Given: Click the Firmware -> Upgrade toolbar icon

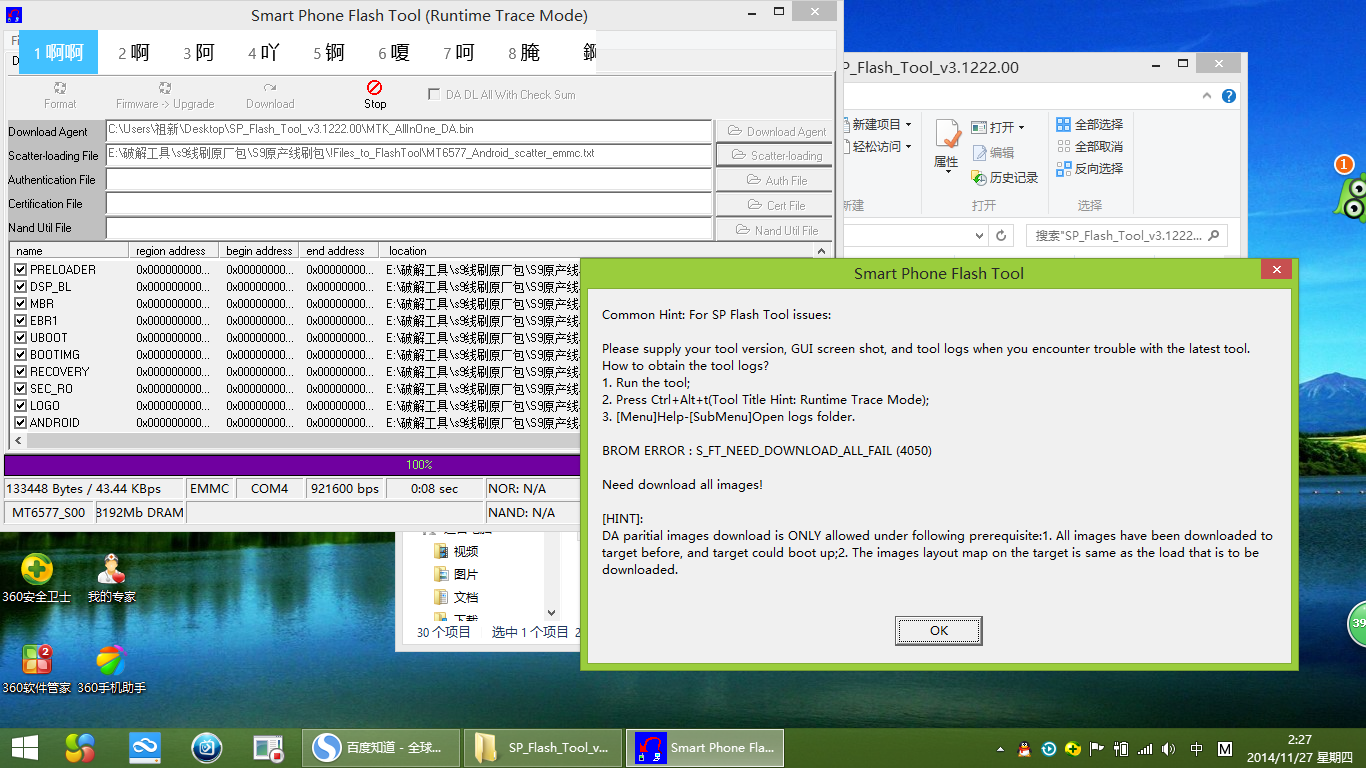Looking at the screenshot, I should tap(165, 95).
